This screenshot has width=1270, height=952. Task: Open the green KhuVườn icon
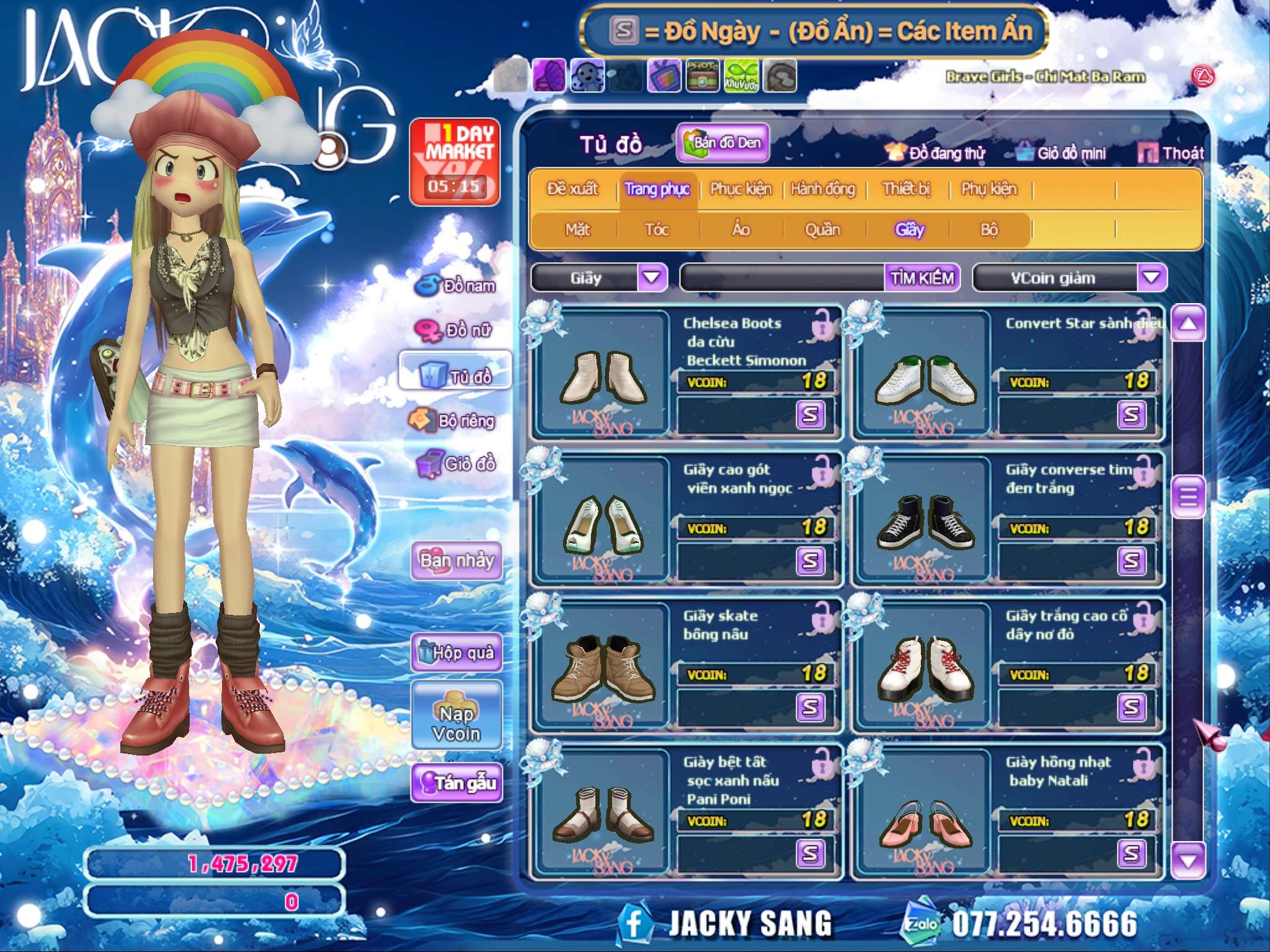click(741, 76)
